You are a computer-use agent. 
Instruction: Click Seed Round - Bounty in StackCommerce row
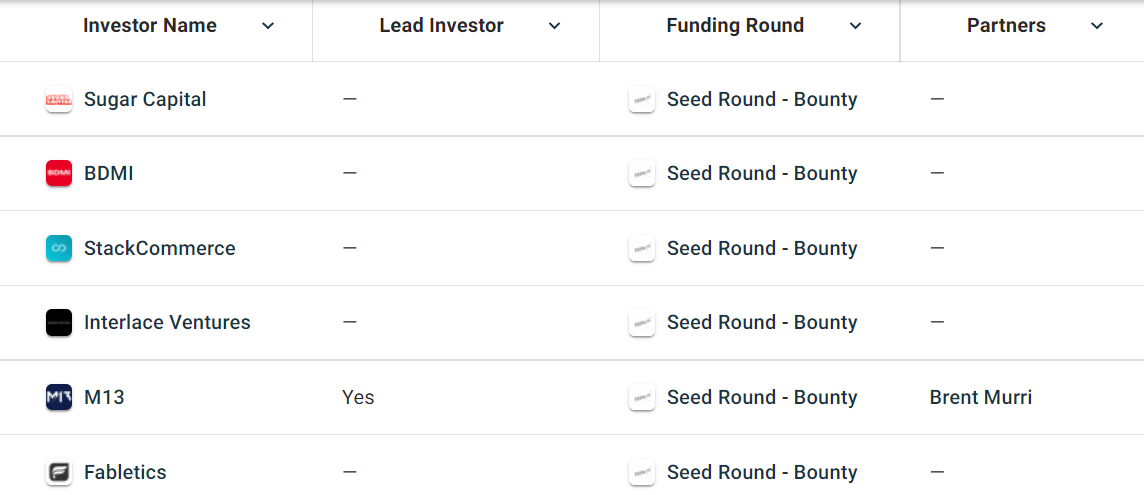pos(762,249)
